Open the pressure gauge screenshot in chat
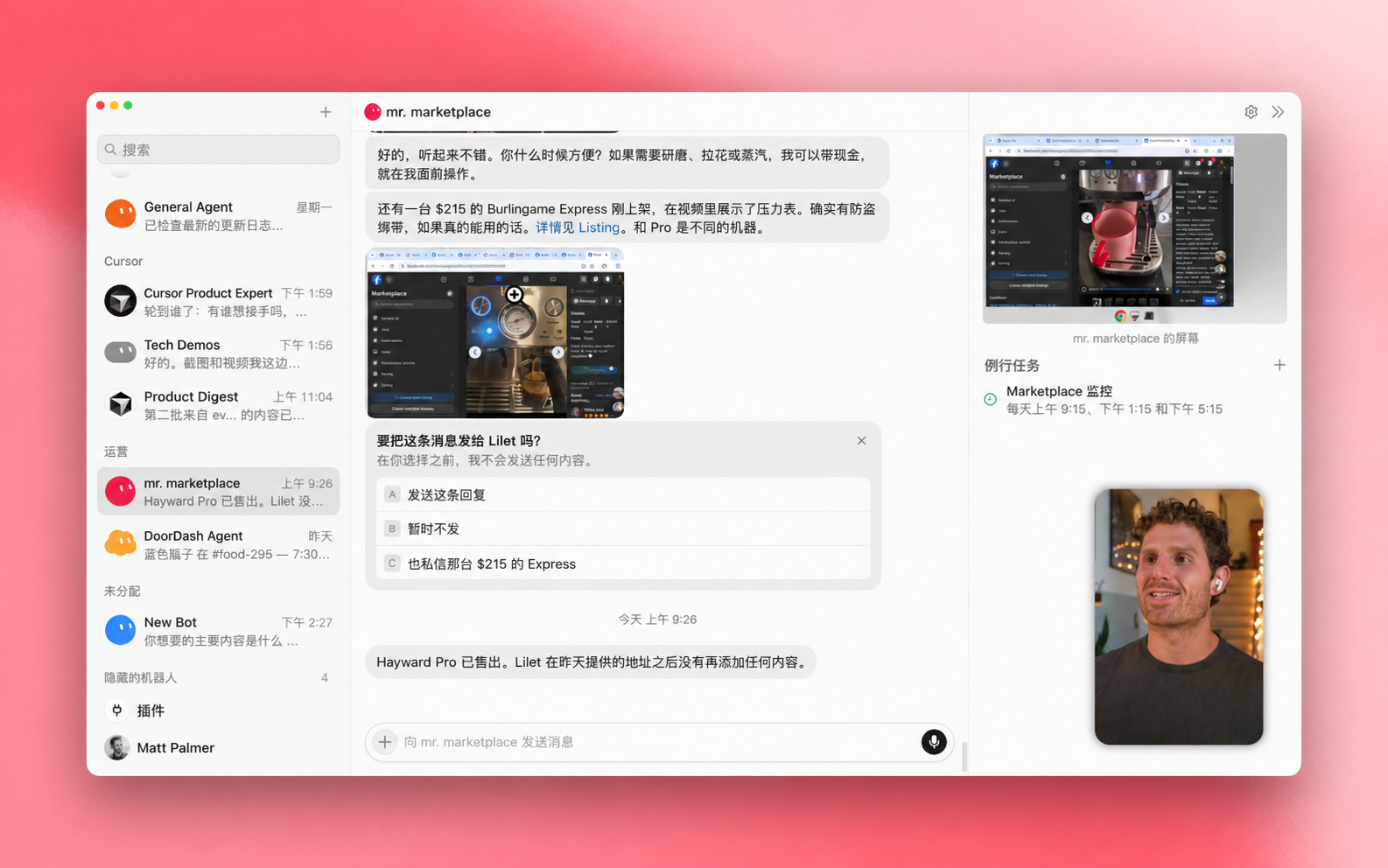The width and height of the screenshot is (1388, 868). 495,333
